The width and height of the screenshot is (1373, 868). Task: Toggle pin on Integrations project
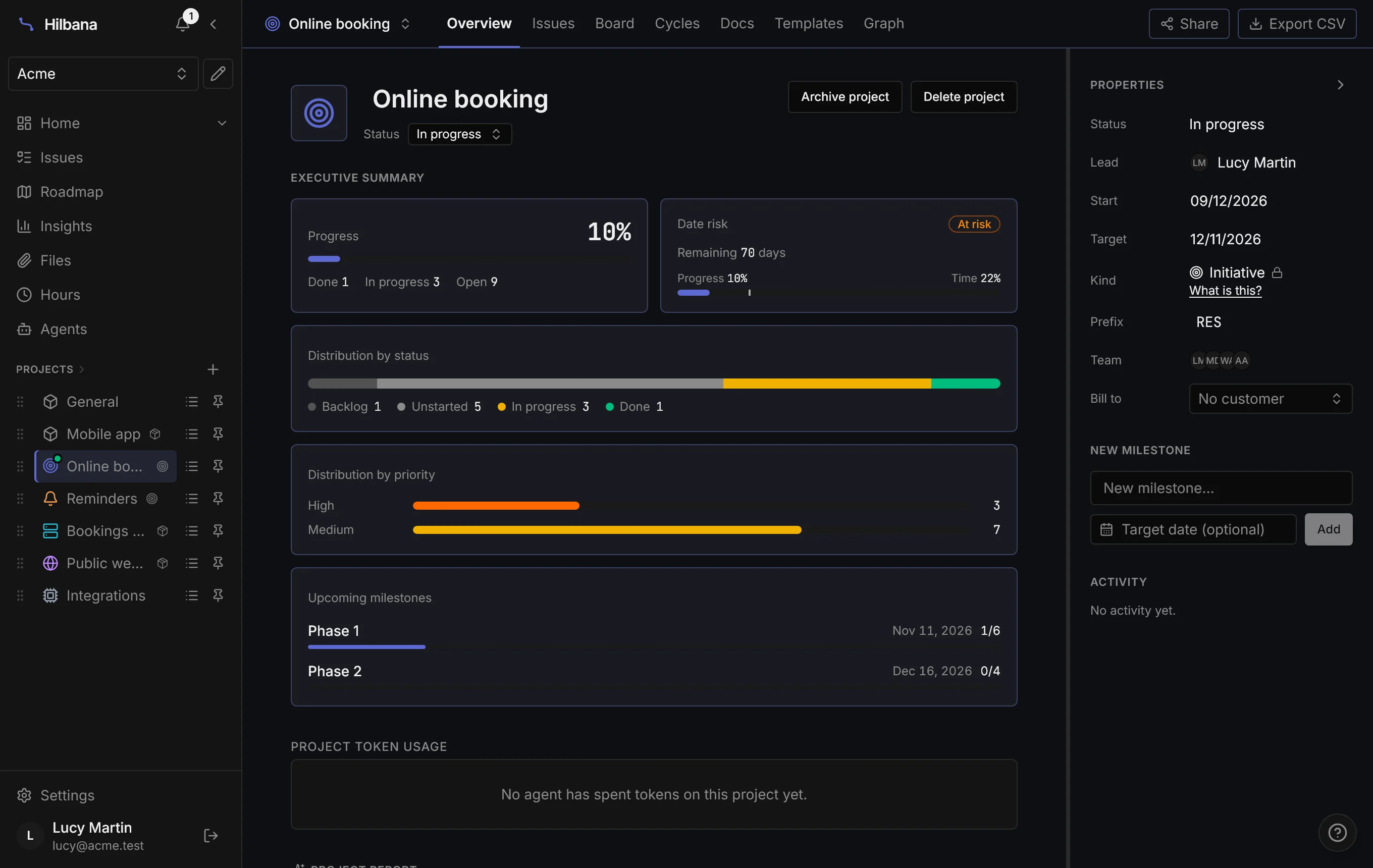click(218, 595)
